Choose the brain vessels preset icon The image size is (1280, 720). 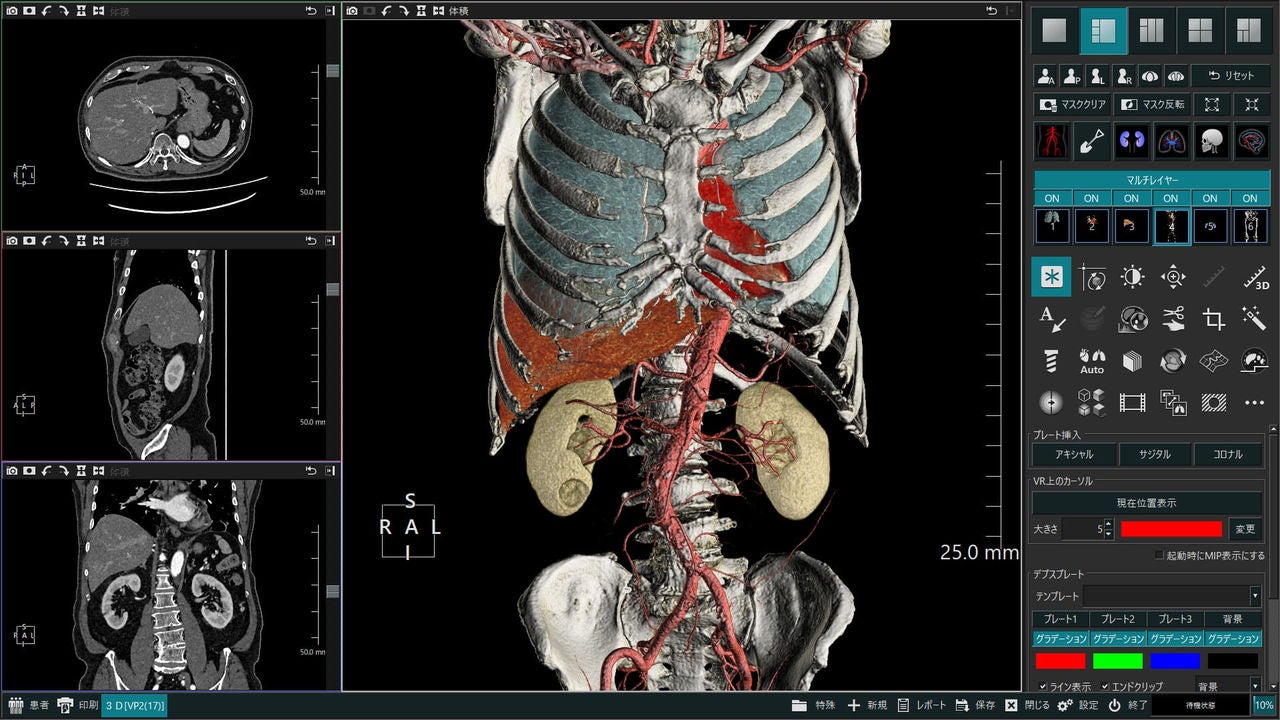(x=1252, y=141)
